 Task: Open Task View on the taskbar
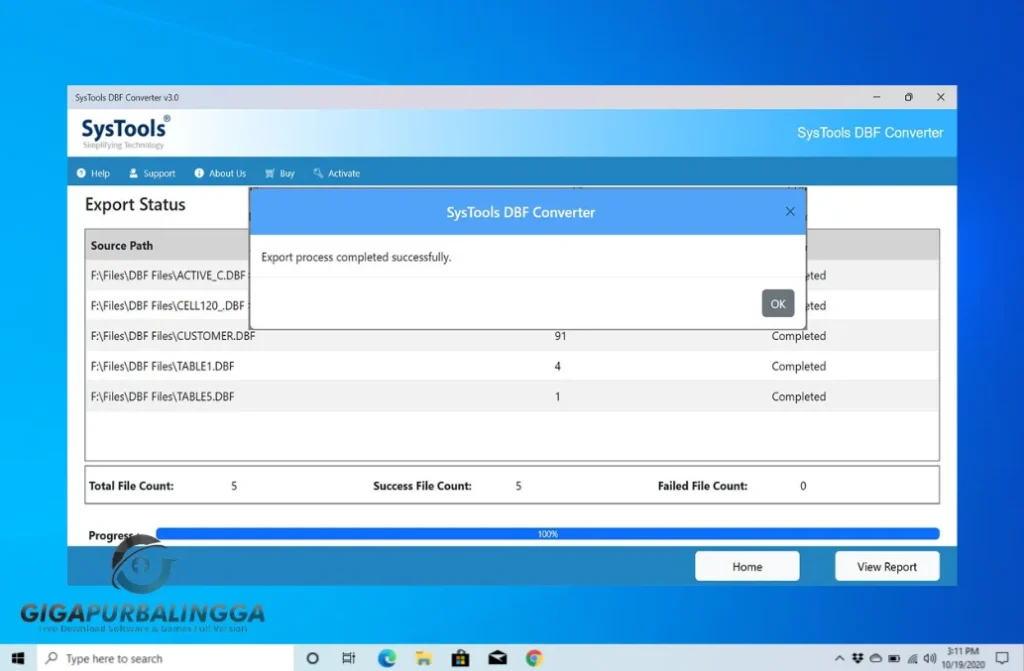348,658
